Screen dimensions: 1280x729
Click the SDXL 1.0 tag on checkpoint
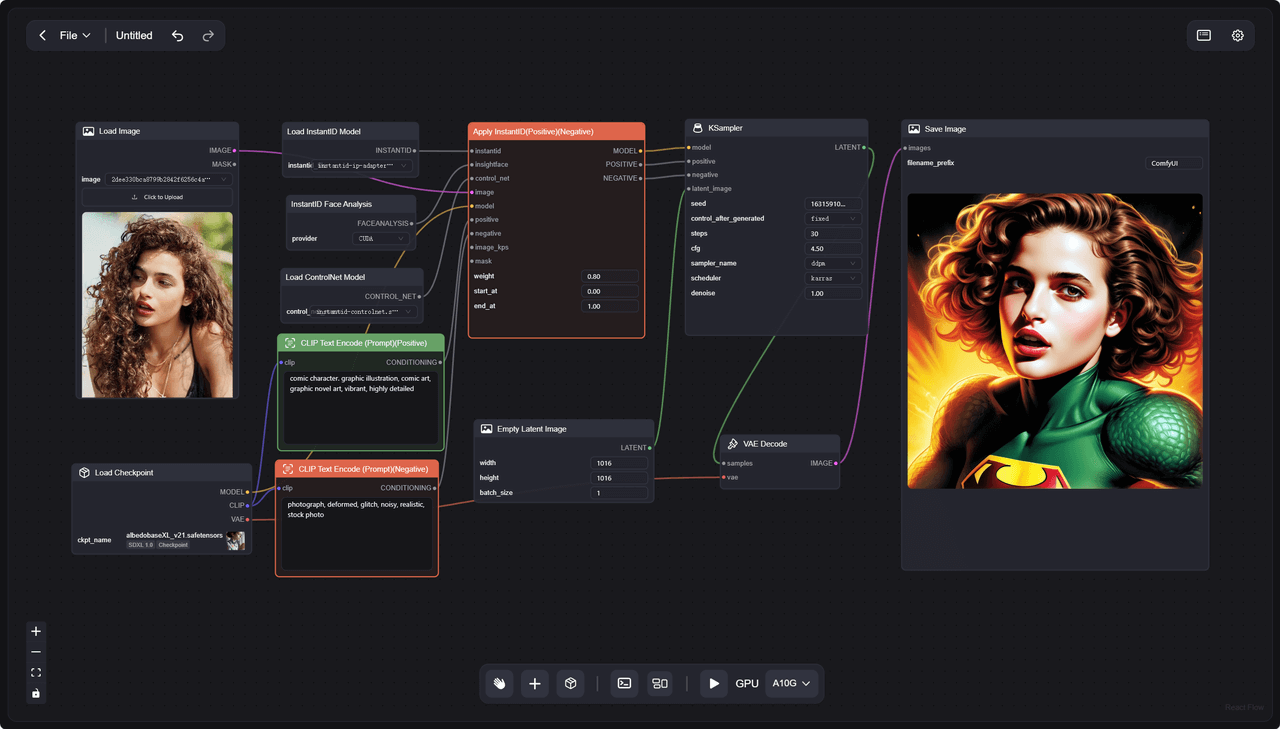pyautogui.click(x=140, y=545)
